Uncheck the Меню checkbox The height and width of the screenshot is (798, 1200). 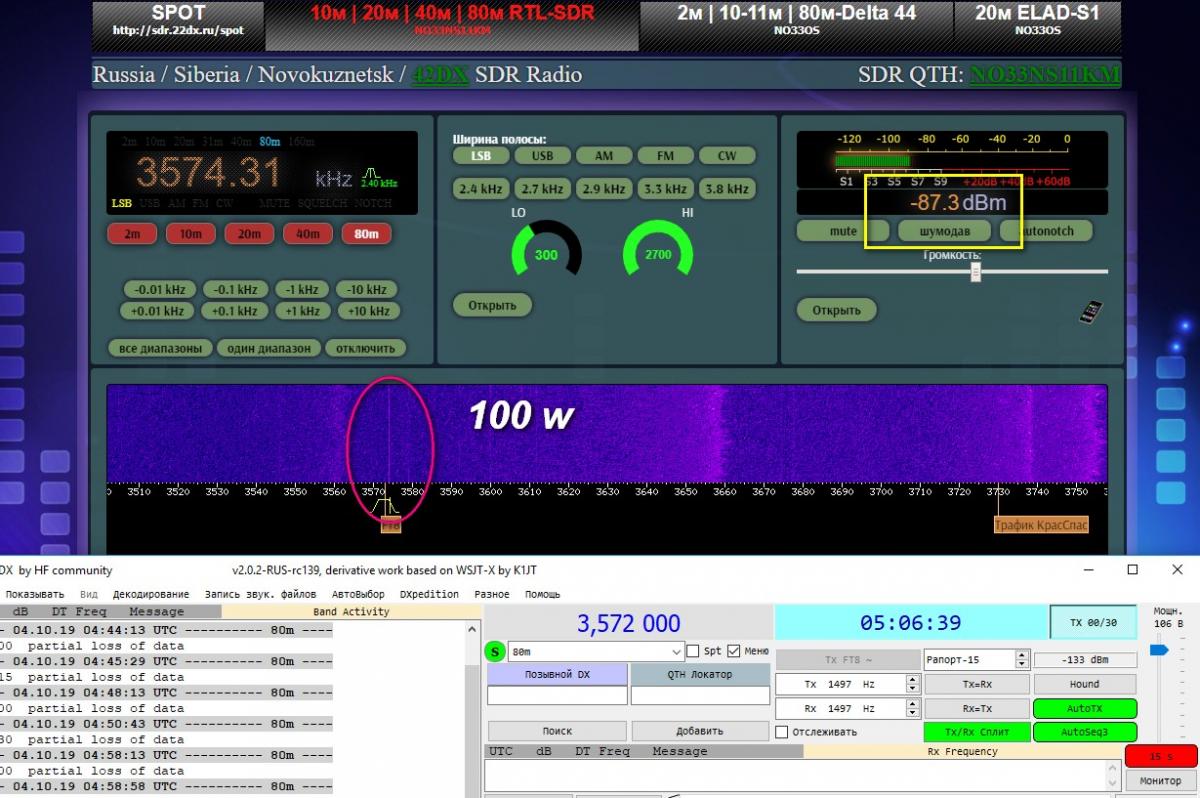pos(734,651)
